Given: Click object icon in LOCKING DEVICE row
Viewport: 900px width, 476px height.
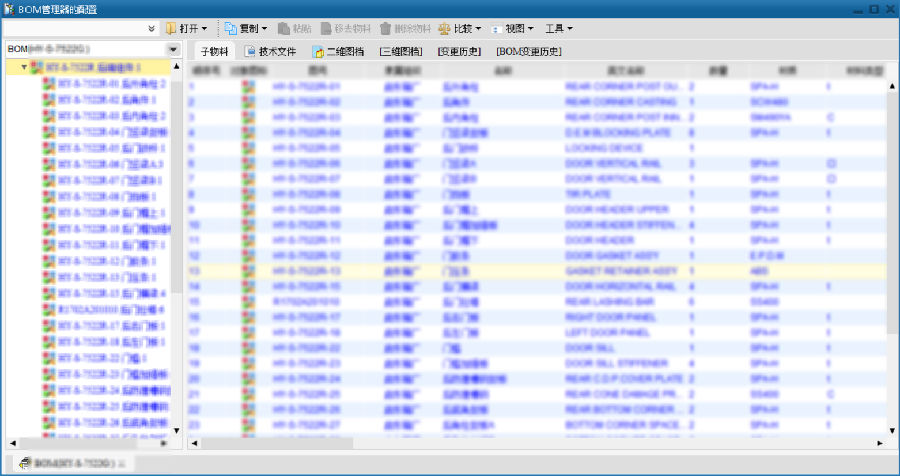Looking at the screenshot, I should (x=248, y=148).
